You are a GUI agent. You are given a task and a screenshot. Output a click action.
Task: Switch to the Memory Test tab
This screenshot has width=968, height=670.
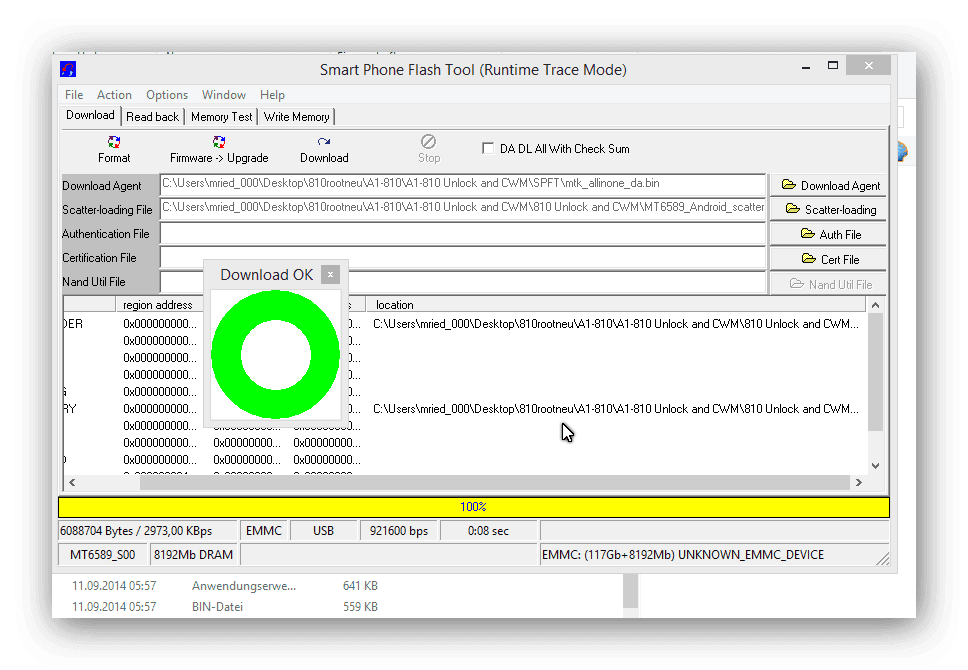point(222,117)
